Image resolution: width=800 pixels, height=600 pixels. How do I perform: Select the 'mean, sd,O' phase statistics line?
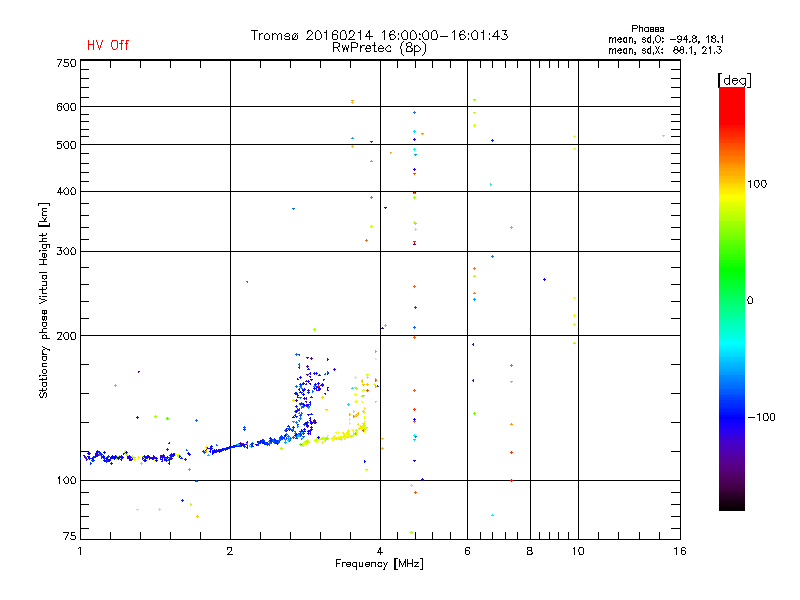[x=666, y=39]
